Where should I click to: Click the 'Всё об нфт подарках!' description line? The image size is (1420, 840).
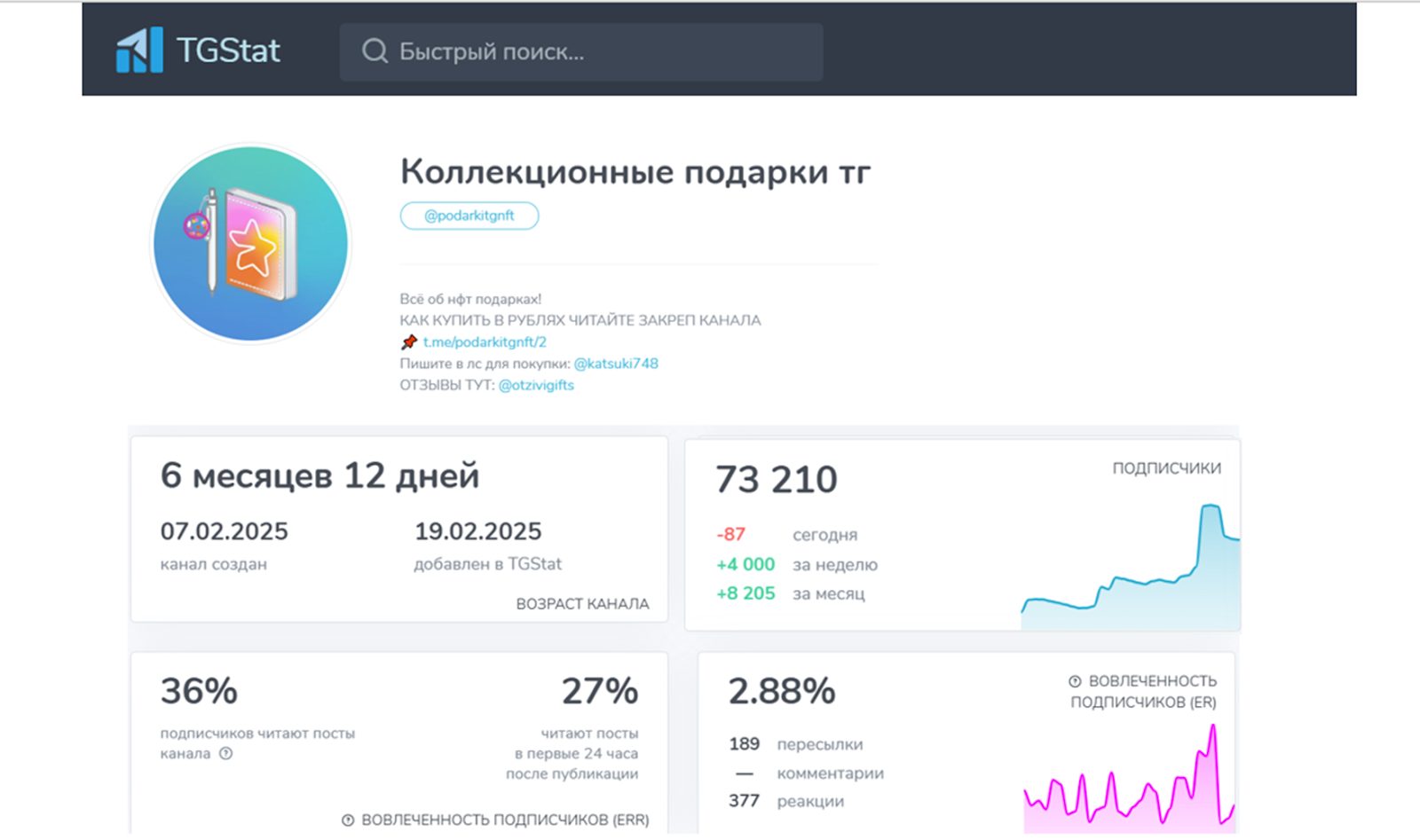(x=470, y=299)
